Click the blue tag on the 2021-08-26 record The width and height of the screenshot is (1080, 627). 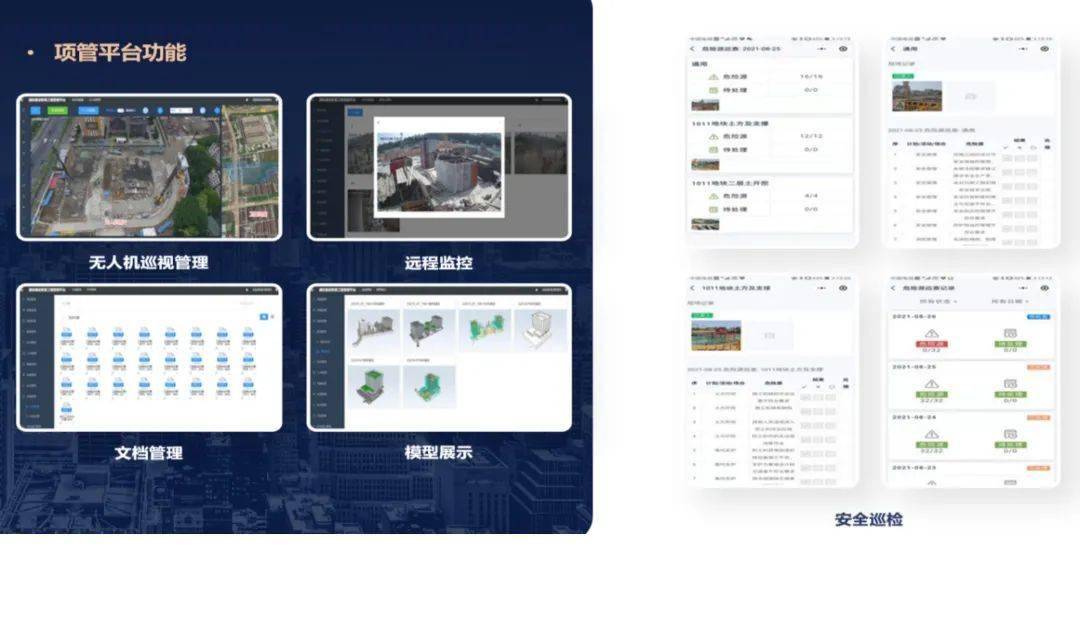pyautogui.click(x=1039, y=317)
